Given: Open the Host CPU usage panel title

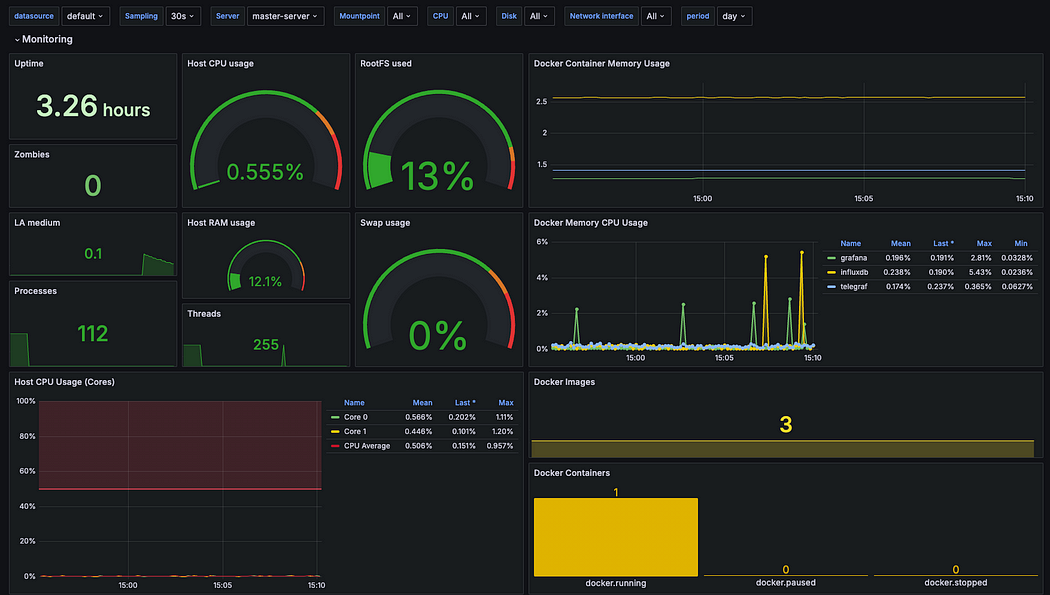Looking at the screenshot, I should click(220, 64).
